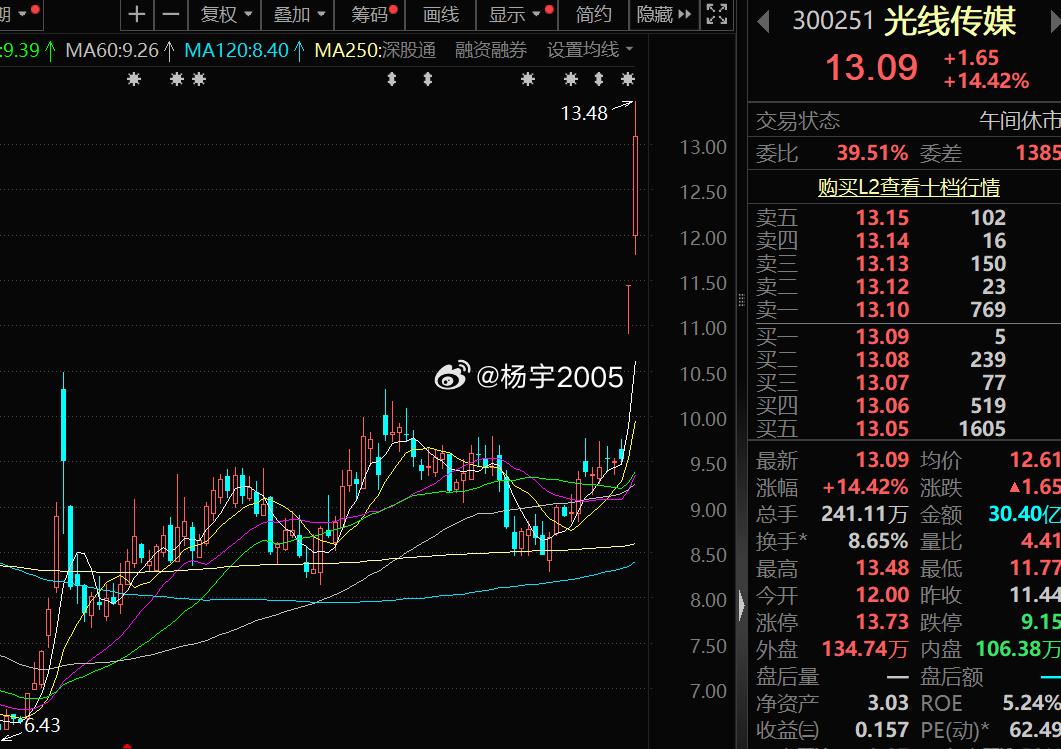
Task: Click price axis label 13.00
Action: tap(702, 147)
